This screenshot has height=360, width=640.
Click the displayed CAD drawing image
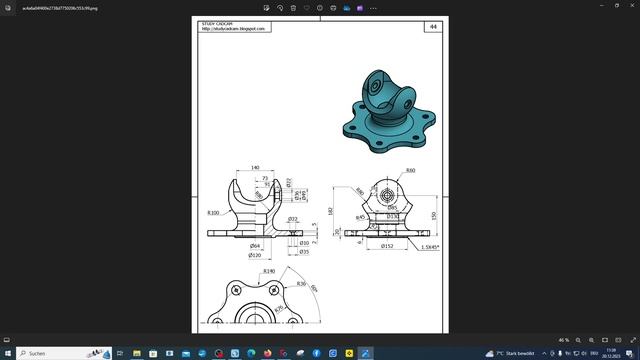tap(320, 175)
